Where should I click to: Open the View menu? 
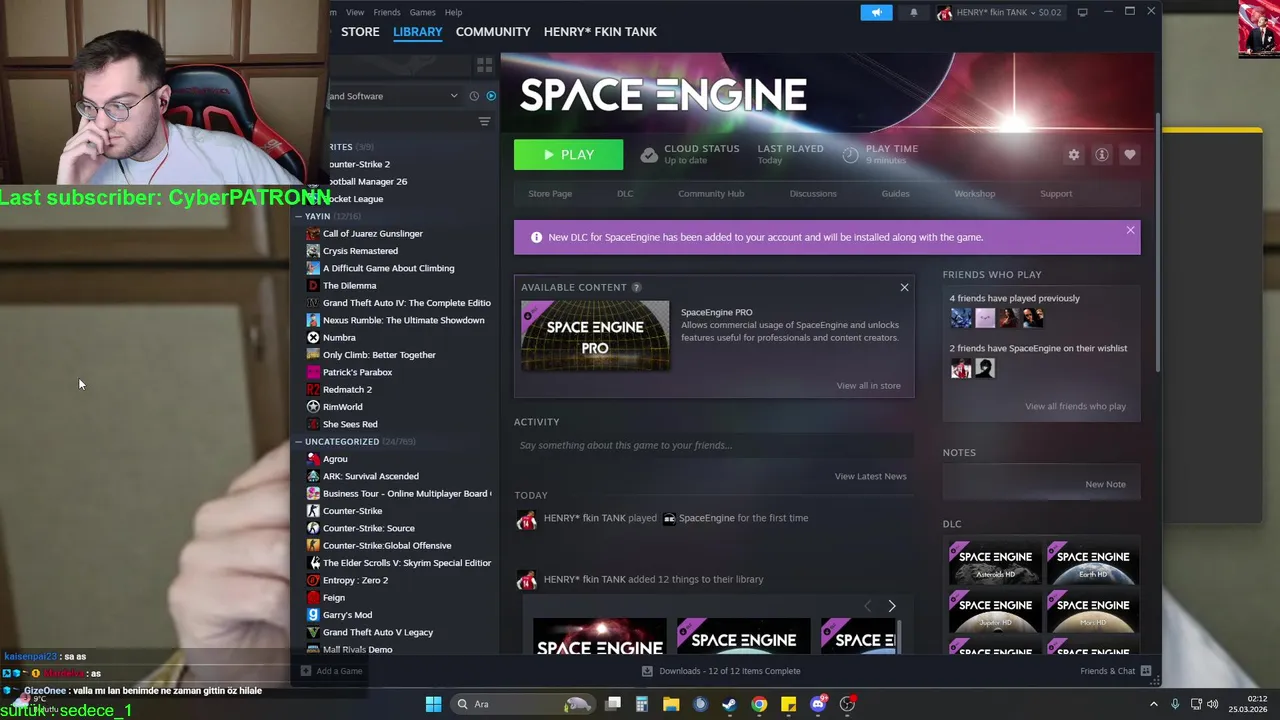tap(355, 12)
